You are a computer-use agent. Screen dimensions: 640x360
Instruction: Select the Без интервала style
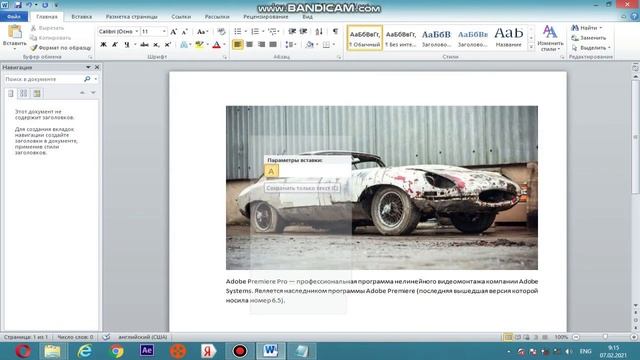tap(401, 38)
